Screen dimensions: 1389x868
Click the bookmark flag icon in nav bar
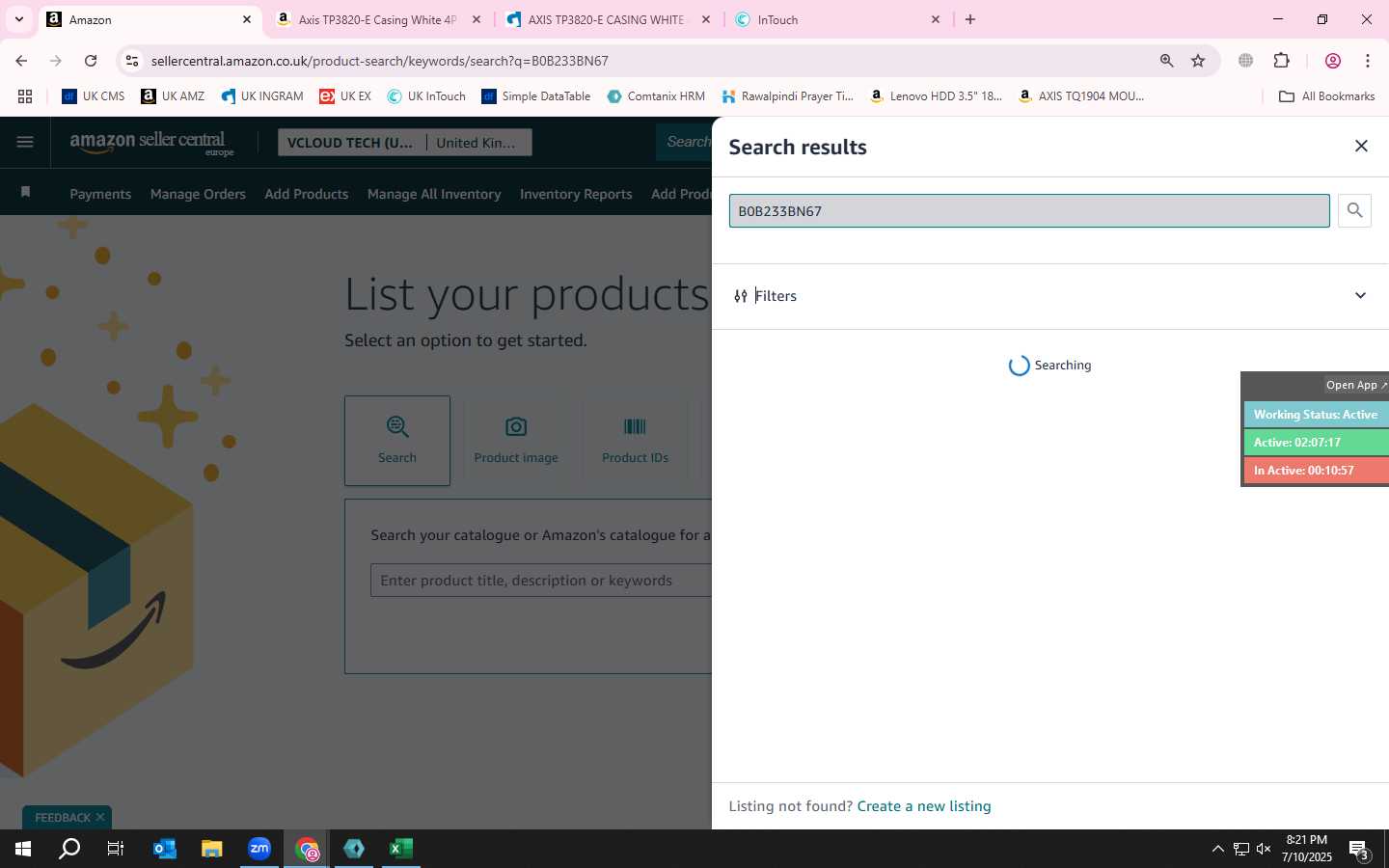(26, 192)
